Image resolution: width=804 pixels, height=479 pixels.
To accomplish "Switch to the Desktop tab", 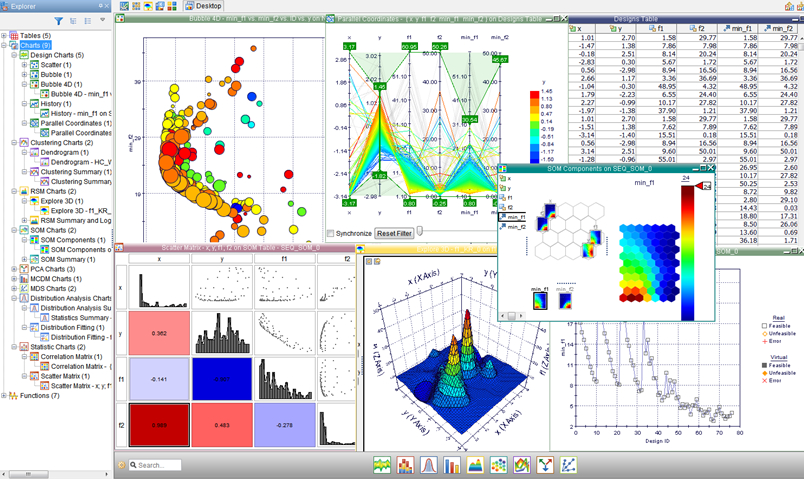I will pyautogui.click(x=208, y=6).
